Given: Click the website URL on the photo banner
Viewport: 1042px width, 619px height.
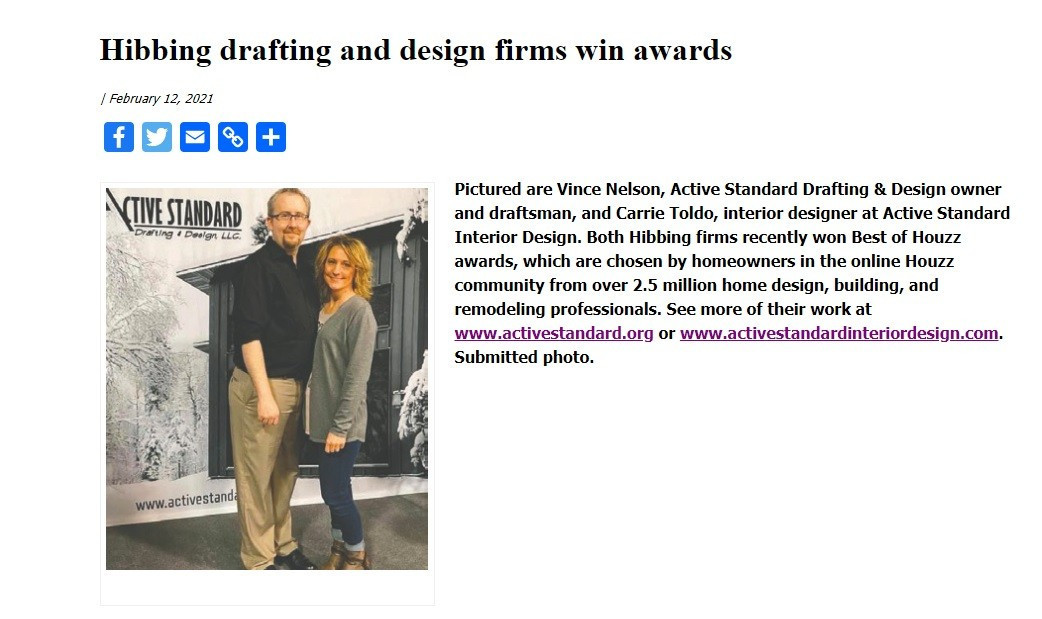Looking at the screenshot, I should (186, 501).
